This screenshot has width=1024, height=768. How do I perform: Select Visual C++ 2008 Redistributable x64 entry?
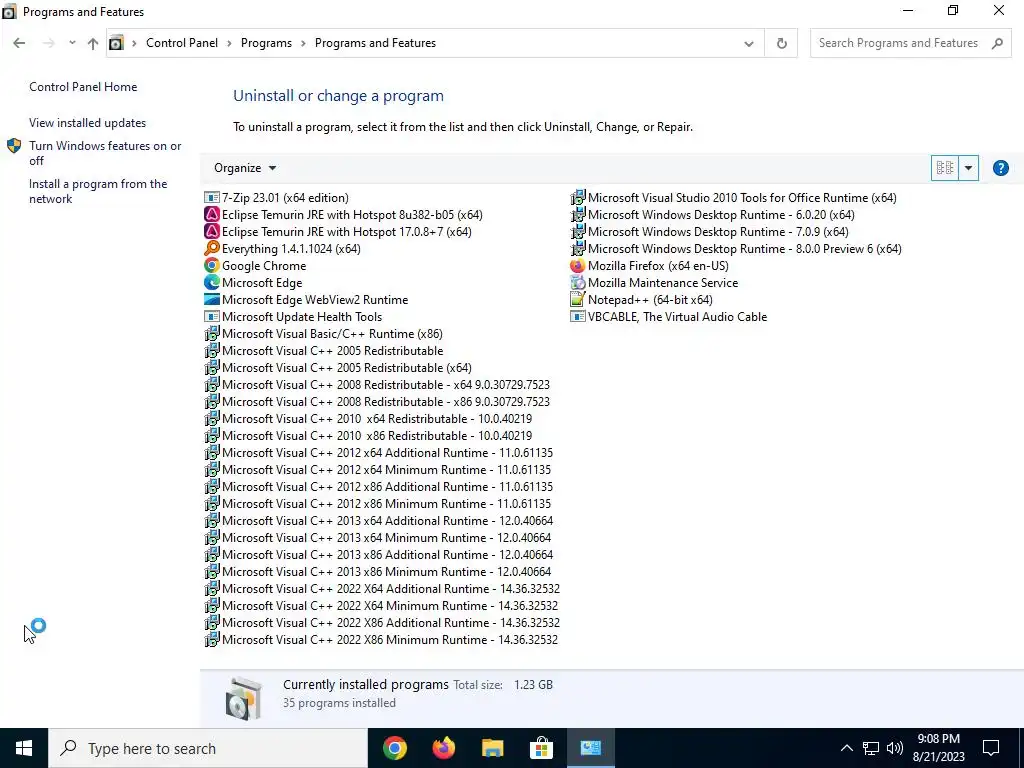(x=377, y=385)
